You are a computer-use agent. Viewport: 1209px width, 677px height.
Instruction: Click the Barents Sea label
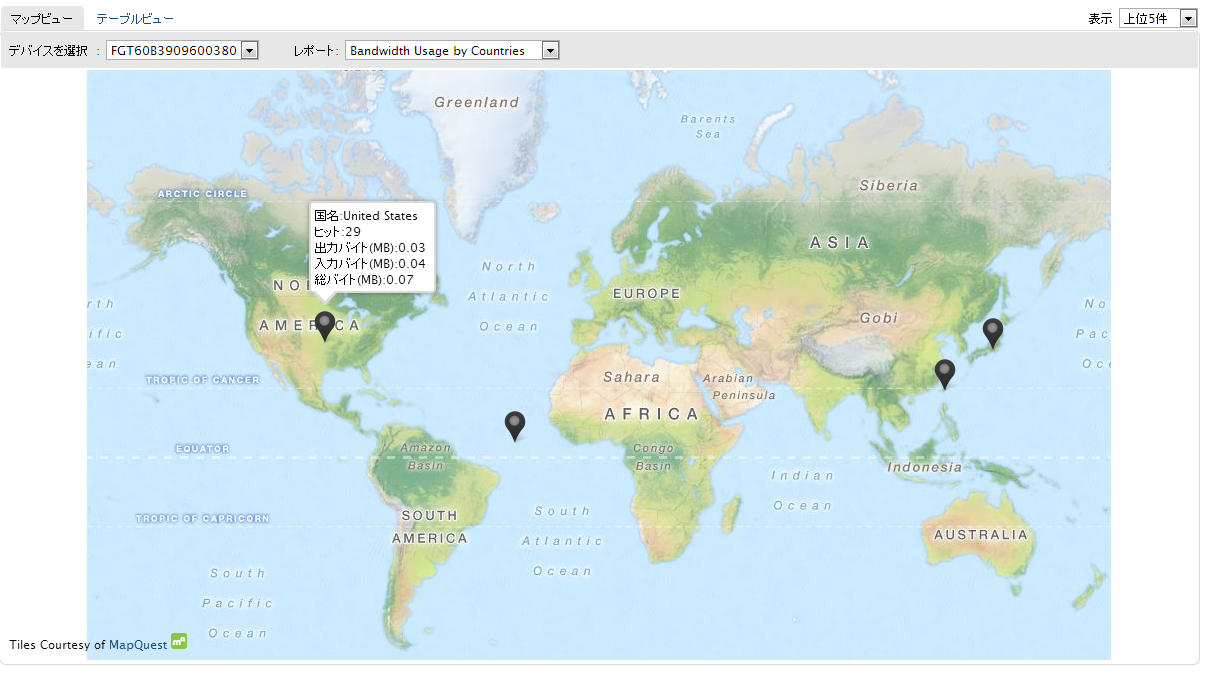[x=708, y=126]
